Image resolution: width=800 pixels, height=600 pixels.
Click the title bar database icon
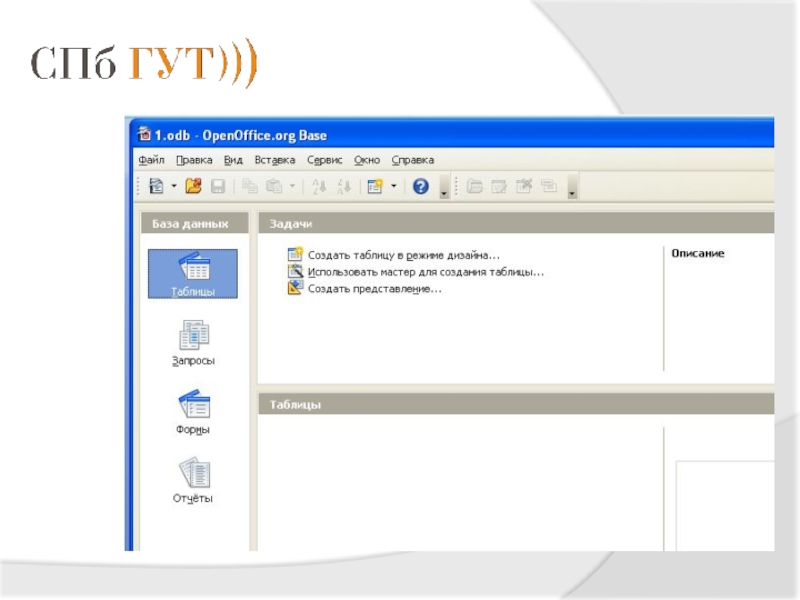[x=144, y=134]
